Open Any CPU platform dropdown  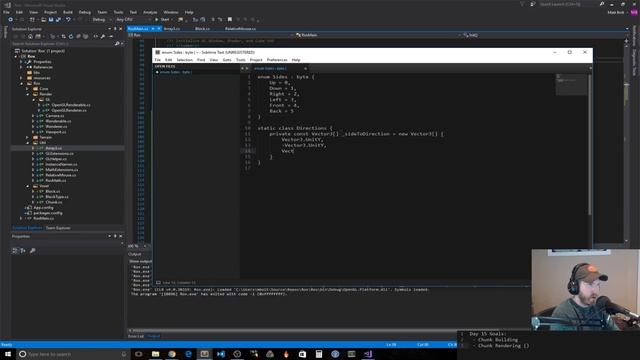(x=133, y=20)
